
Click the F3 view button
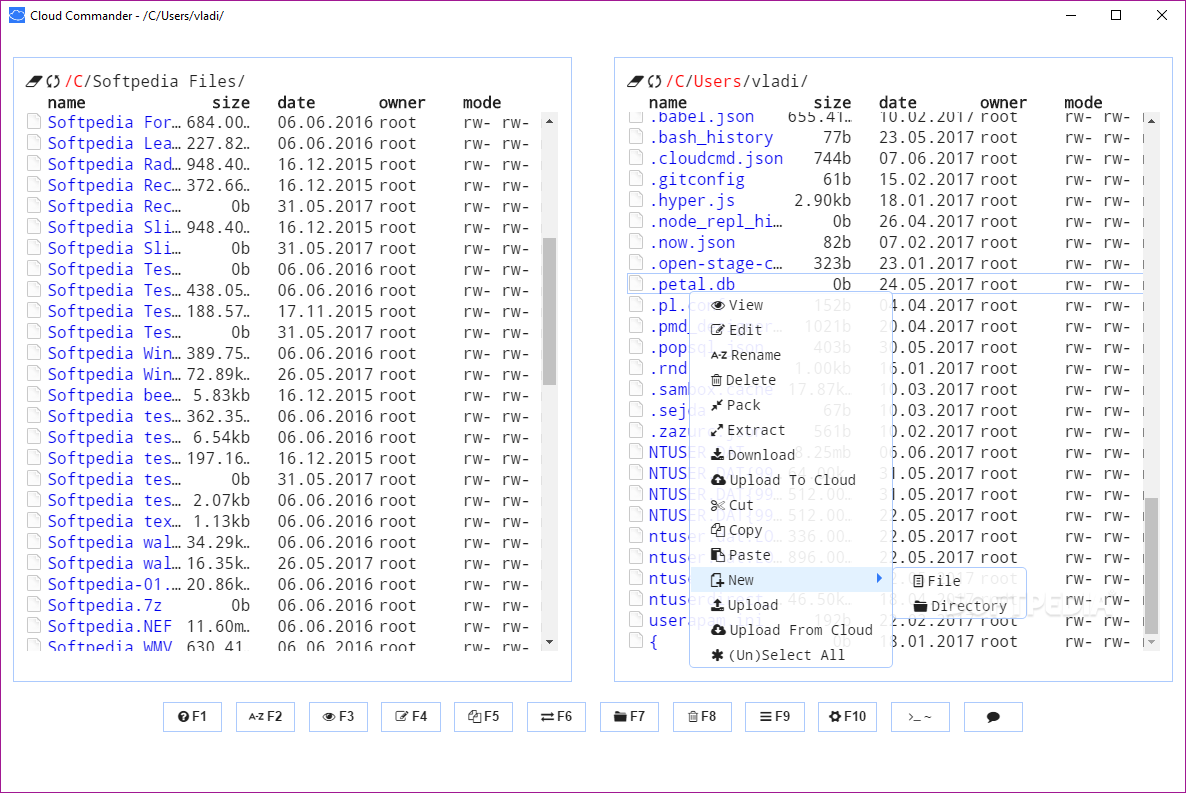tap(338, 717)
